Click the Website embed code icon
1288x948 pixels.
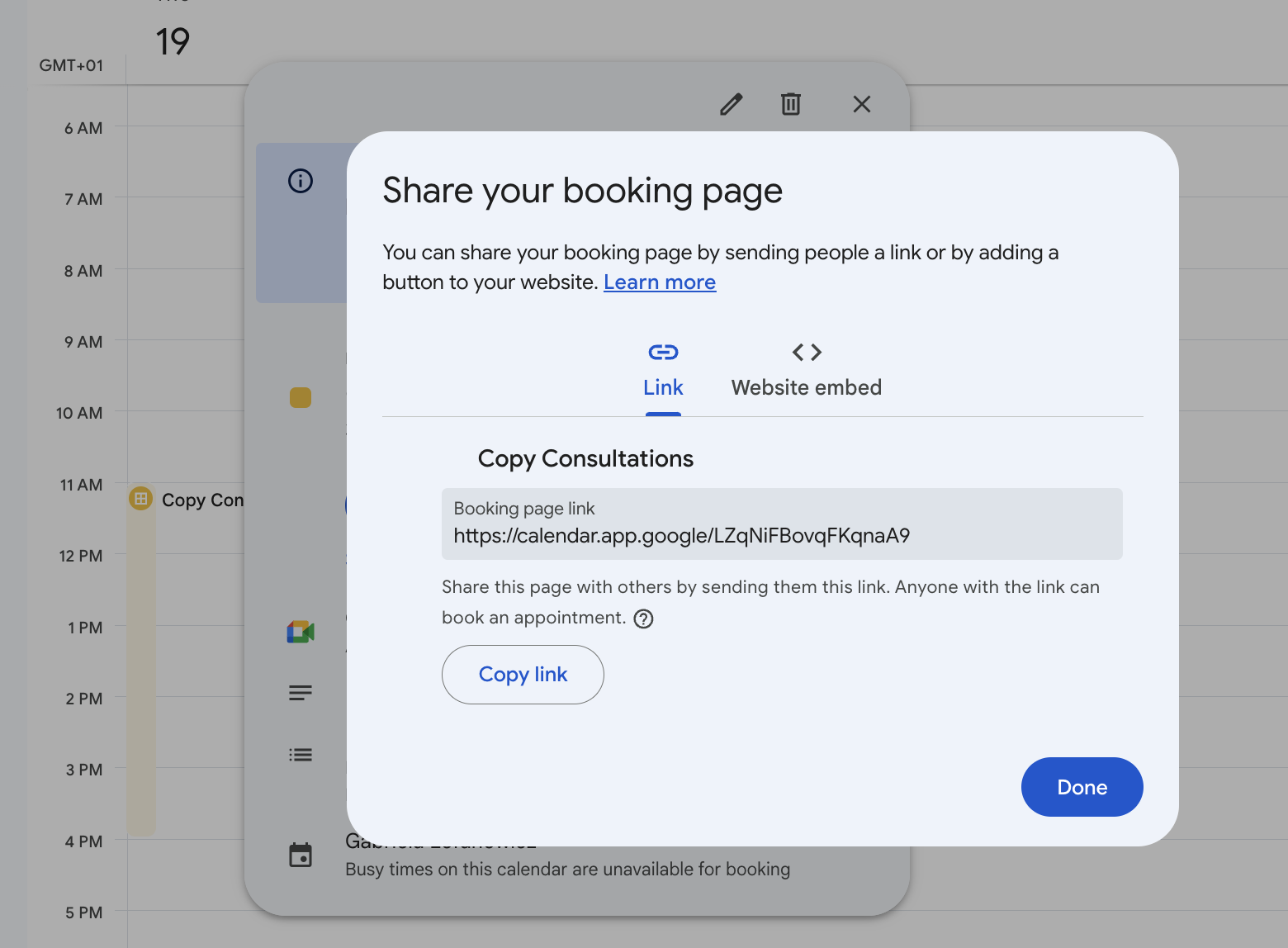(806, 351)
